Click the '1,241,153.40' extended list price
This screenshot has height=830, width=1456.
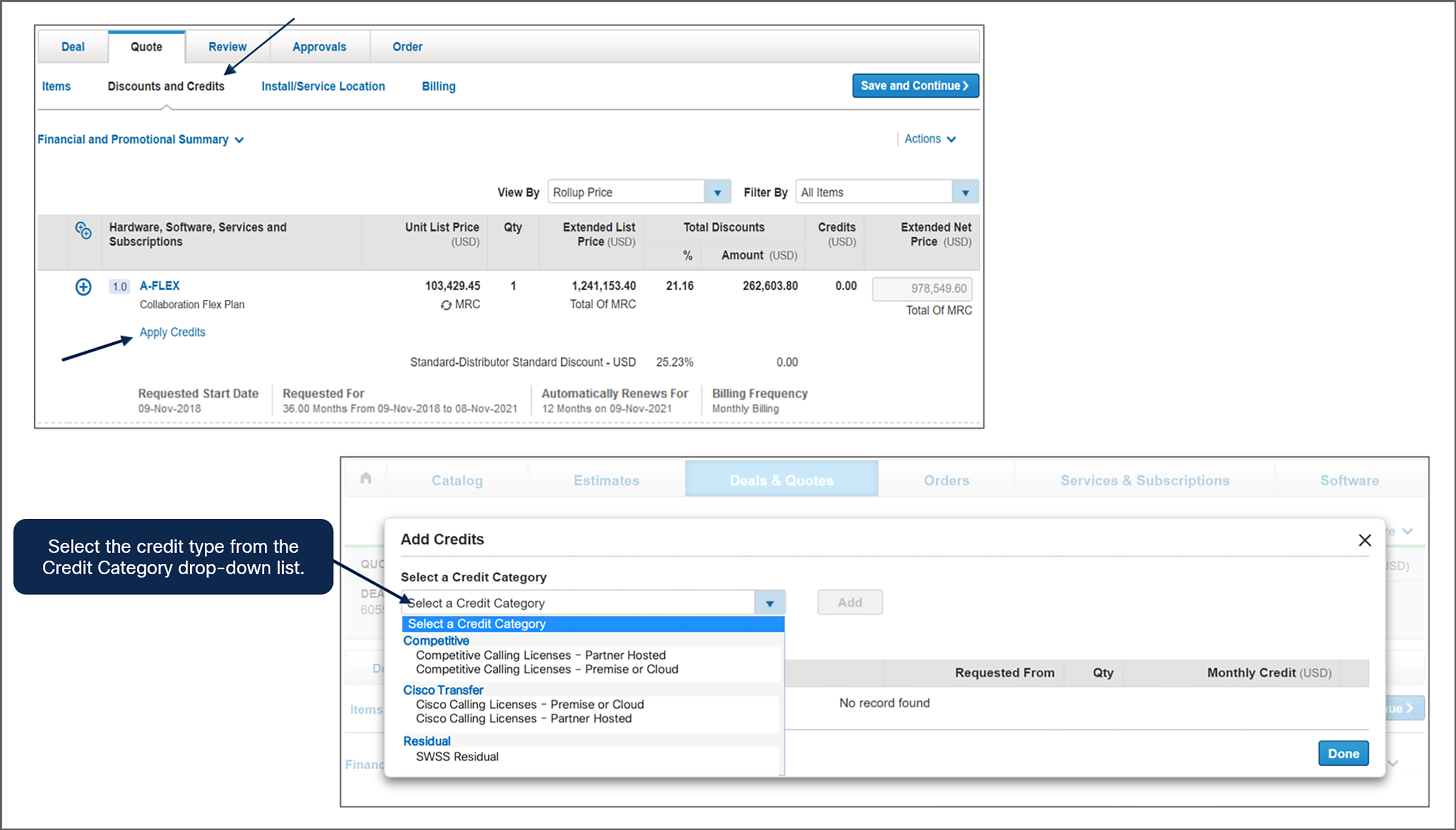click(x=603, y=286)
